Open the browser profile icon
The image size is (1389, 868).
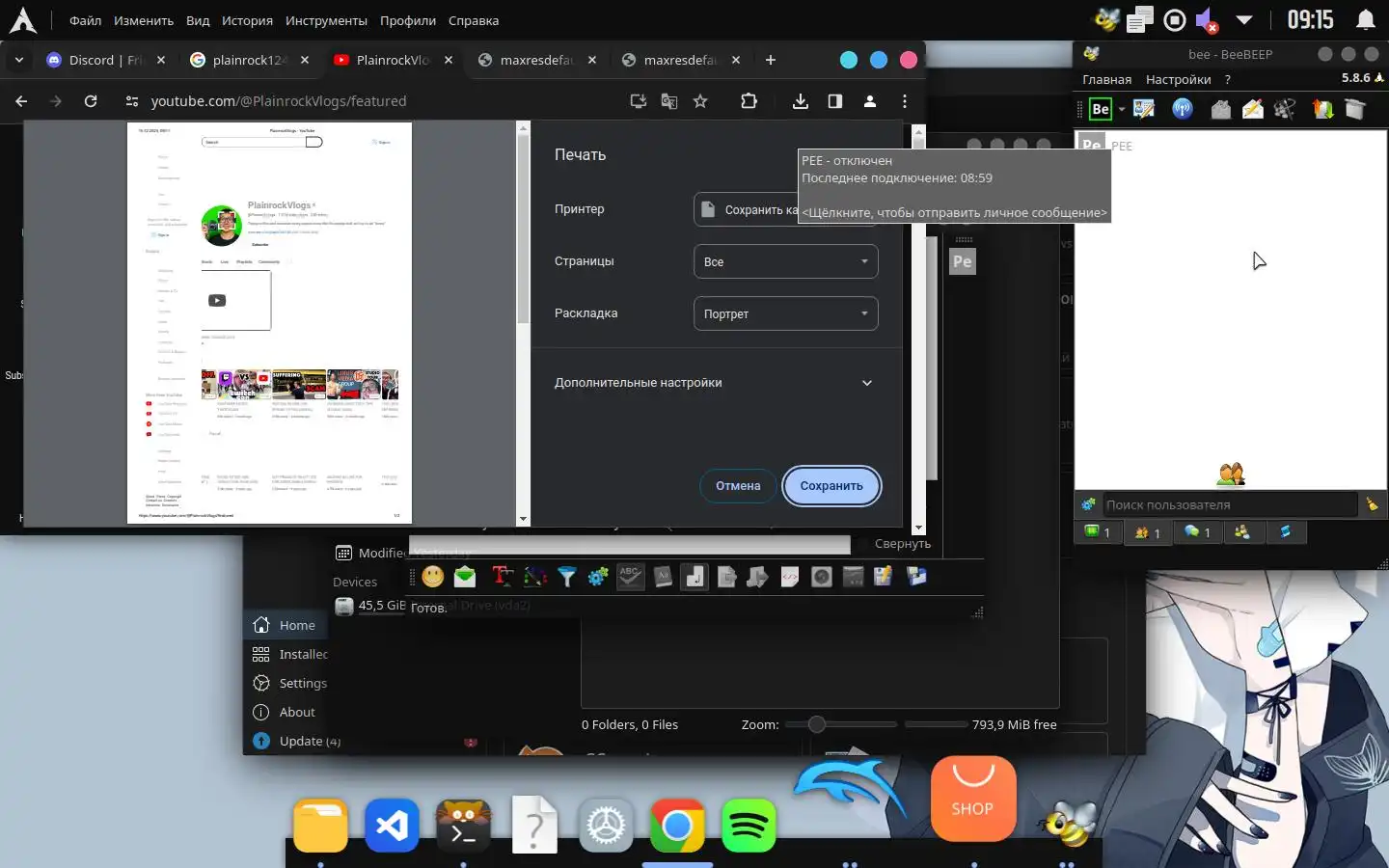(870, 101)
